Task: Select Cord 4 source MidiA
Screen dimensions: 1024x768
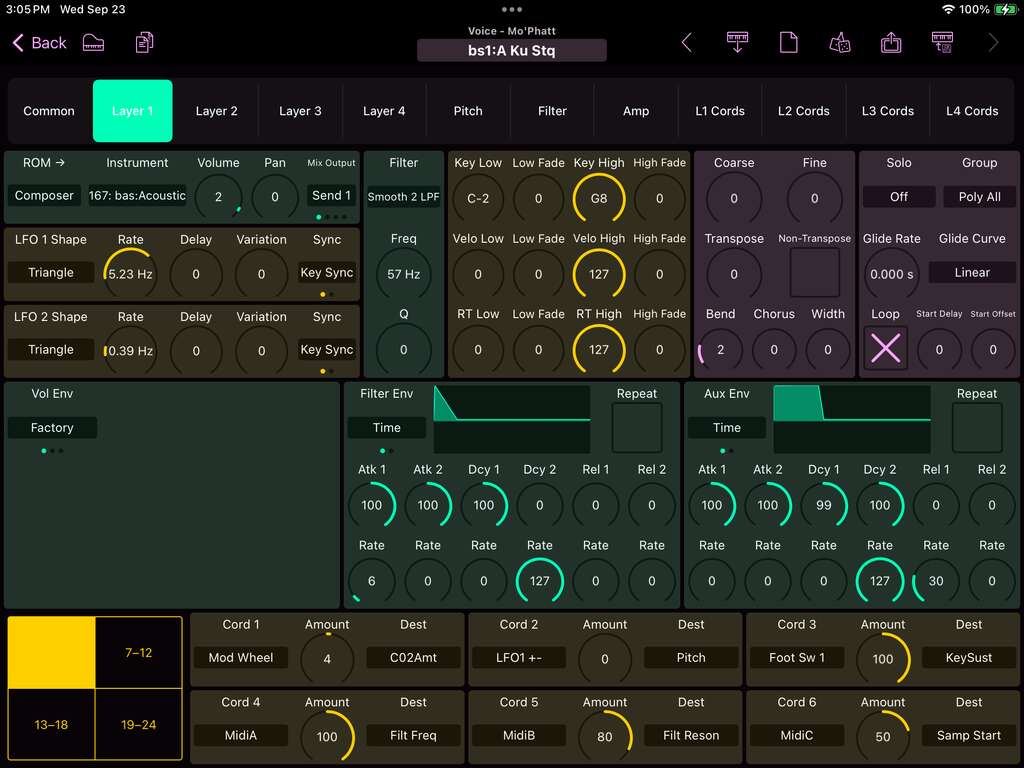Action: pyautogui.click(x=241, y=735)
